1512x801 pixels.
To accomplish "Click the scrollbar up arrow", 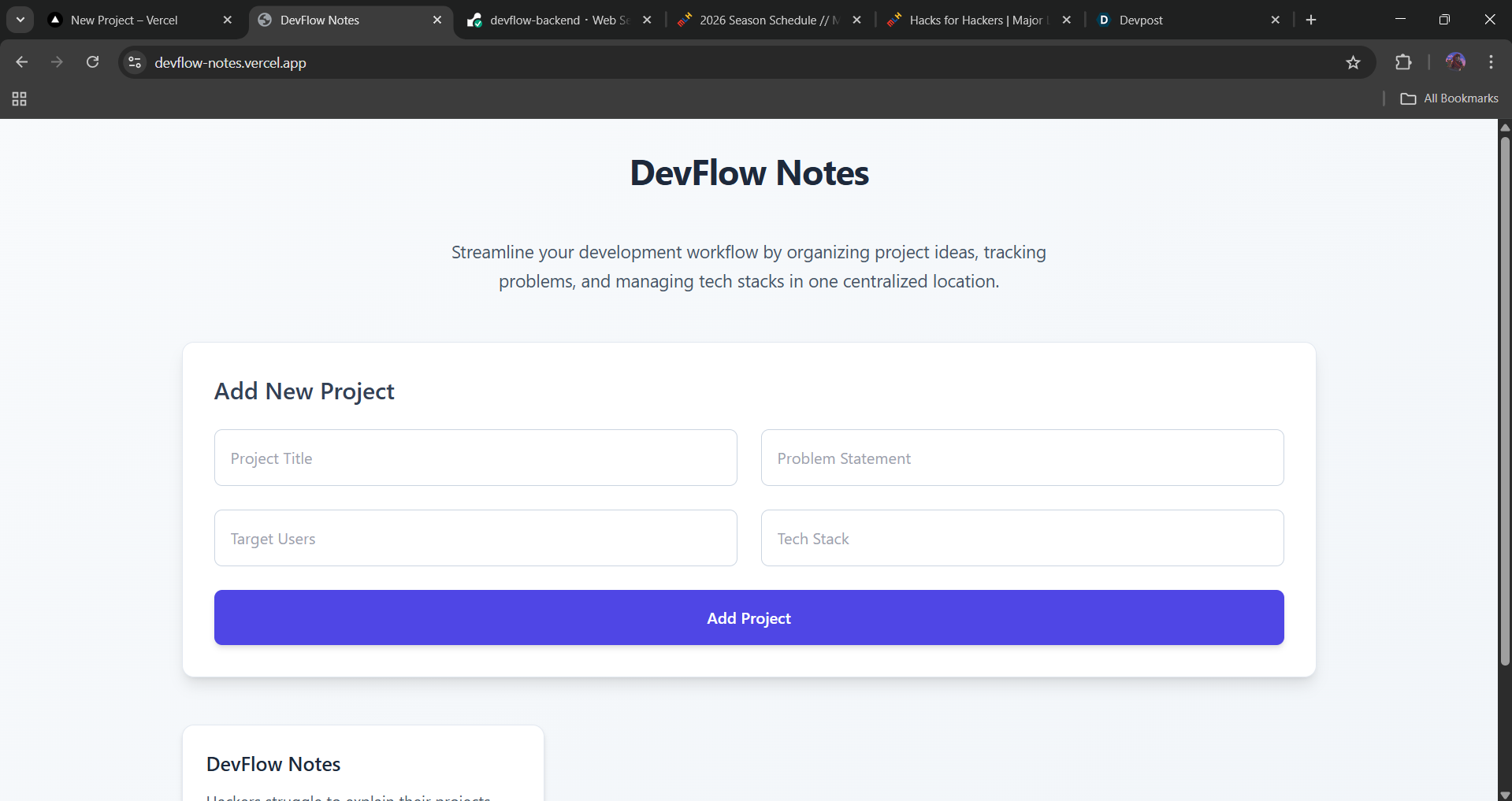I will (1505, 126).
